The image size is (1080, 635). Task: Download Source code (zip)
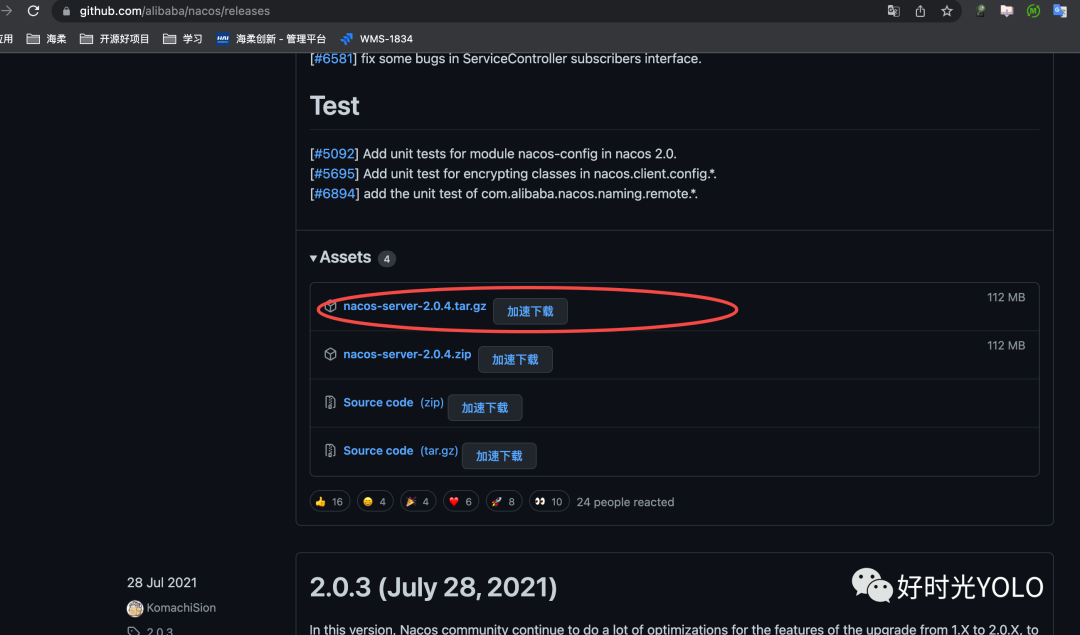pos(393,402)
